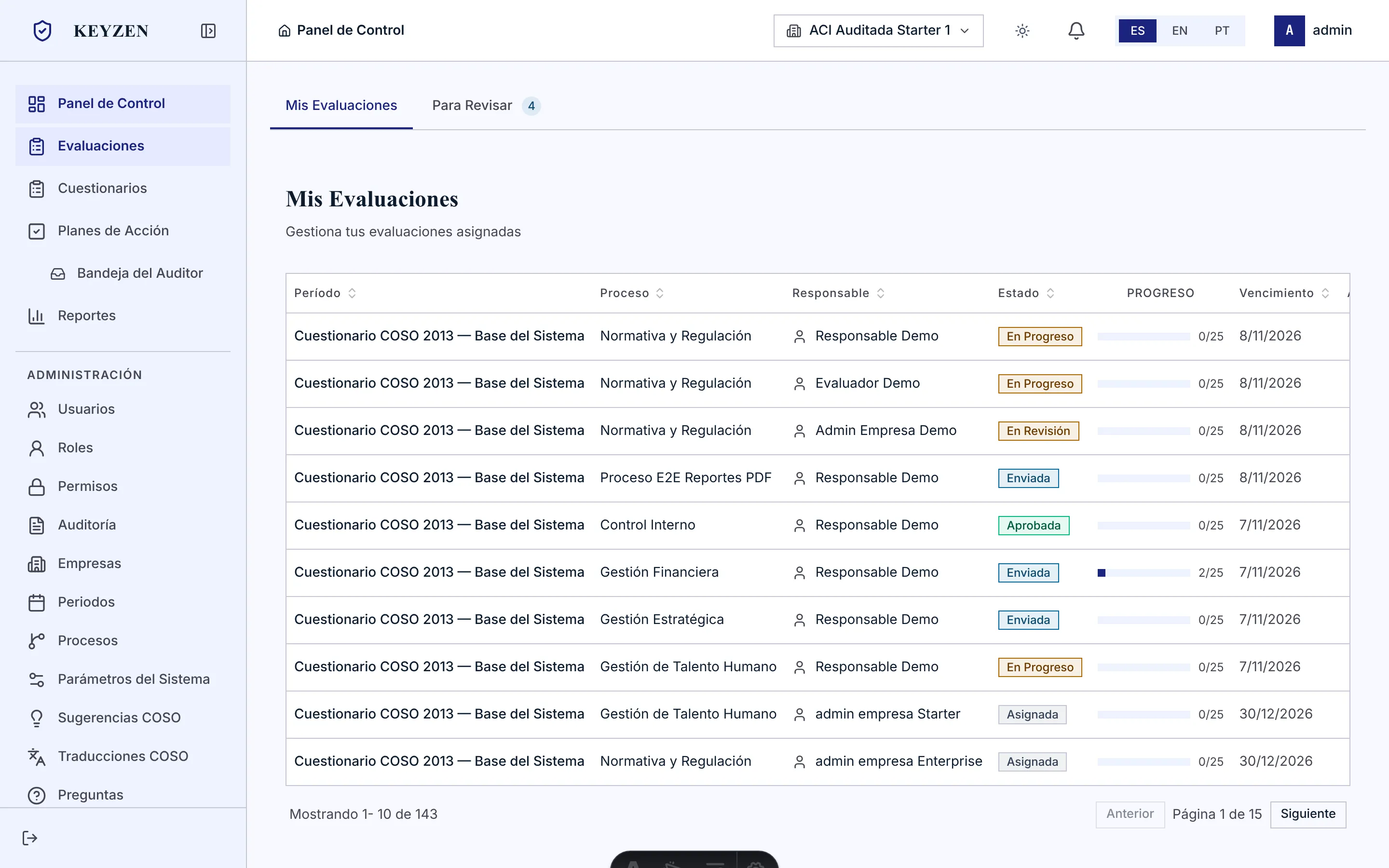The image size is (1389, 868).
Task: Click user icon beside Evaluador Demo
Action: pos(799,384)
